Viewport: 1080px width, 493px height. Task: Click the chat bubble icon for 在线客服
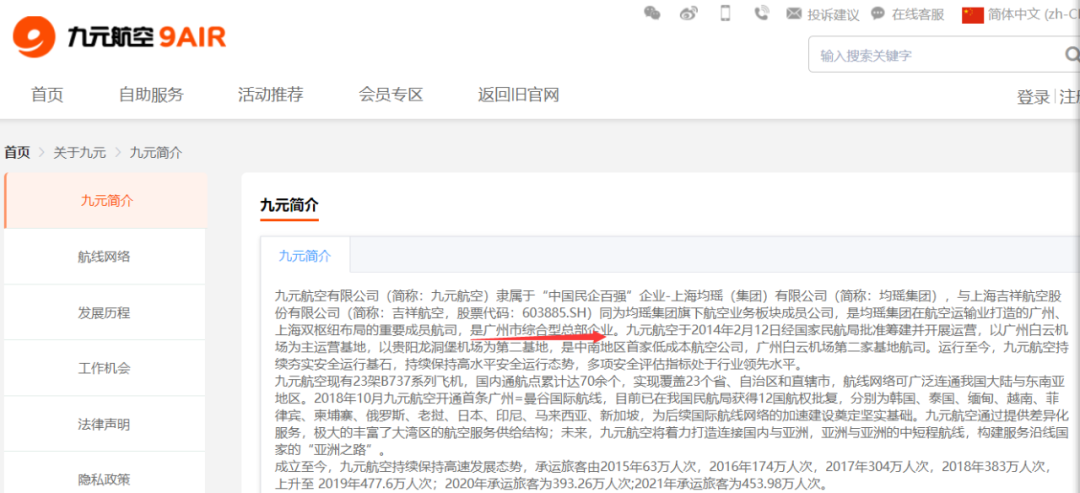click(878, 14)
